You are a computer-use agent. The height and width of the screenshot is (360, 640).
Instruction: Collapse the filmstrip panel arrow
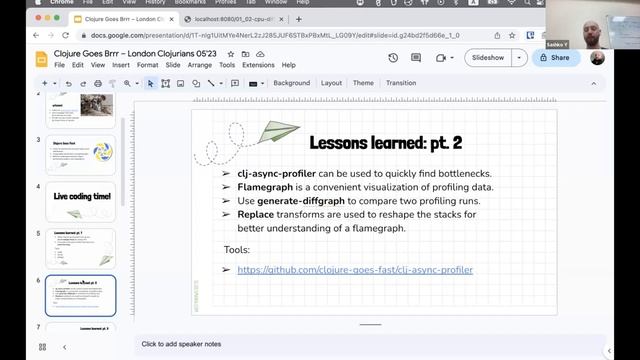tap(64, 347)
